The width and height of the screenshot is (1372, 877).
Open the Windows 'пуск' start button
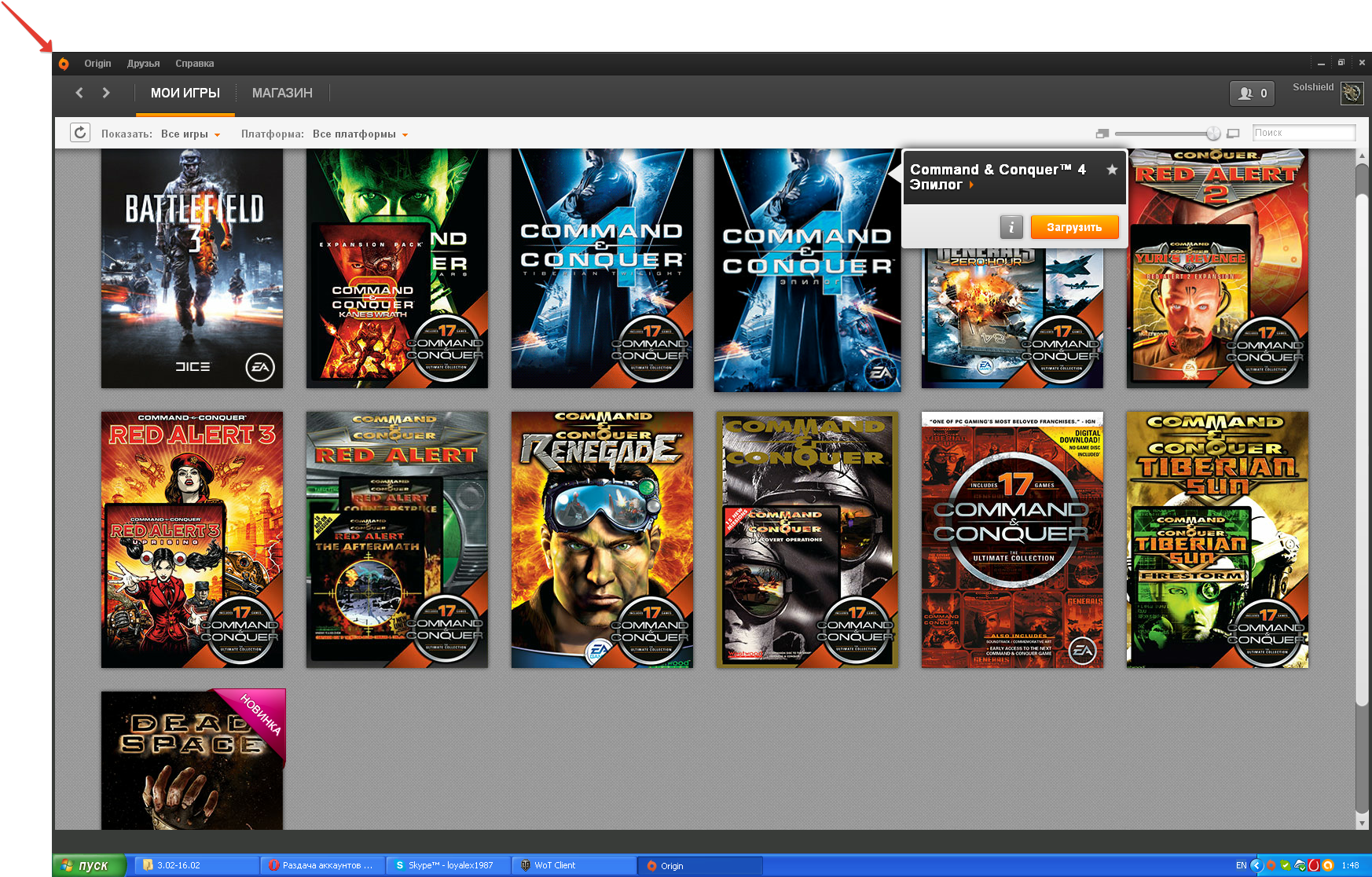coord(90,865)
